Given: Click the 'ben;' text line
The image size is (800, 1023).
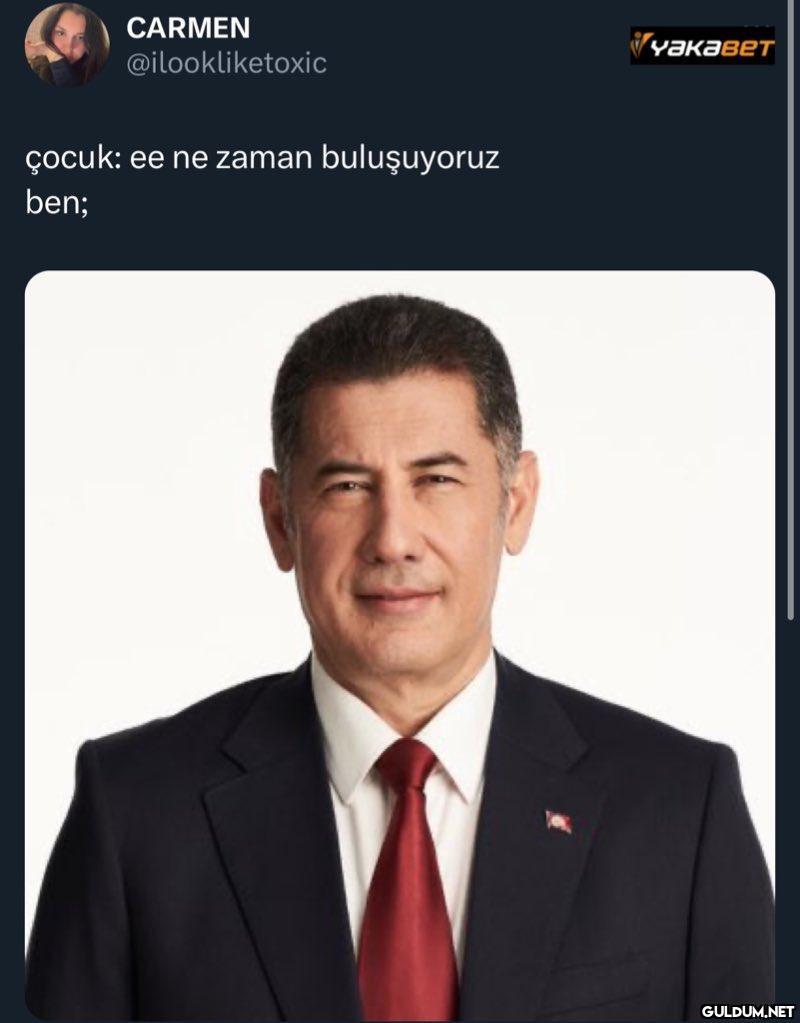Looking at the screenshot, I should (x=57, y=204).
